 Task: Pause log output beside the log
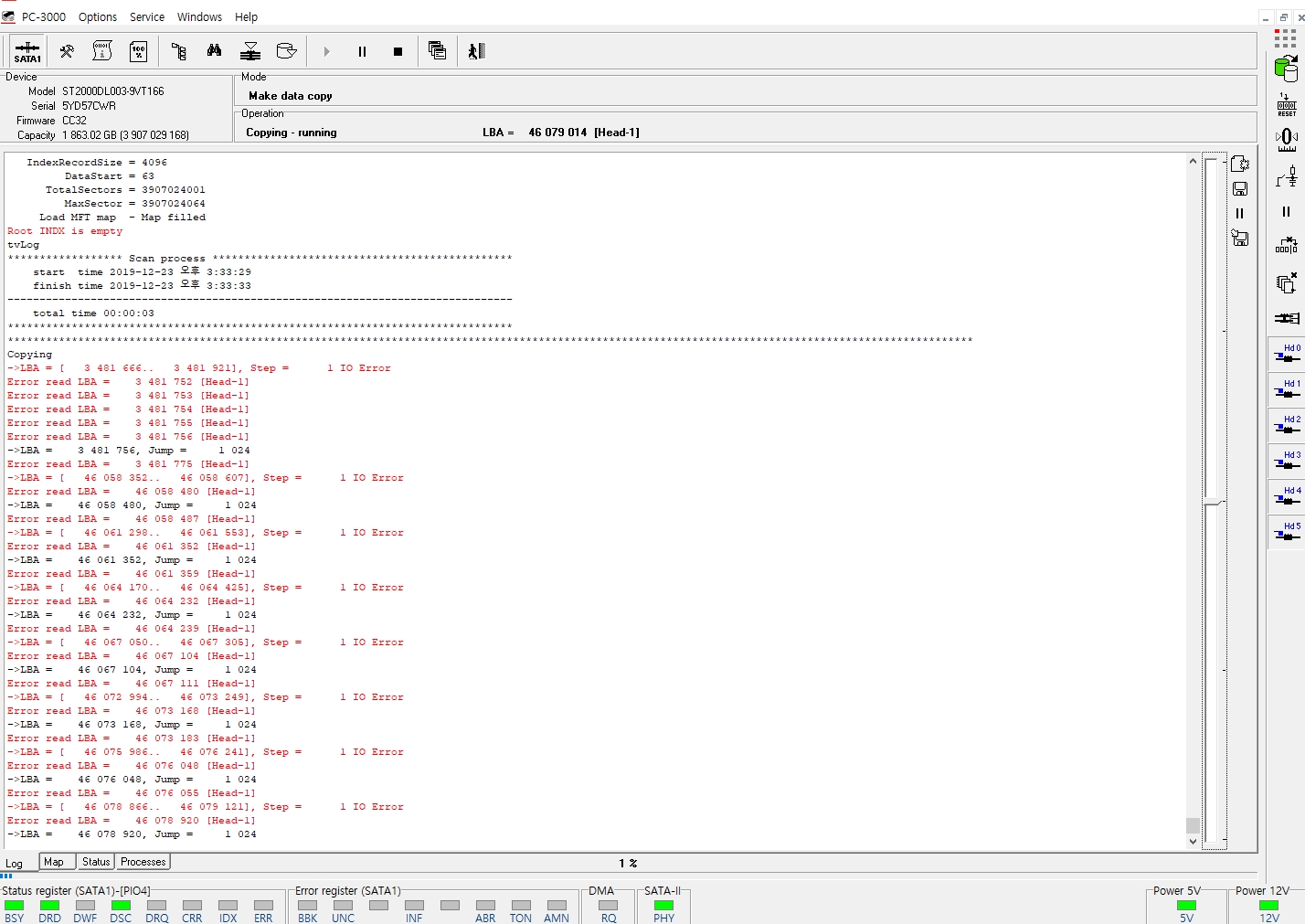coord(1240,213)
